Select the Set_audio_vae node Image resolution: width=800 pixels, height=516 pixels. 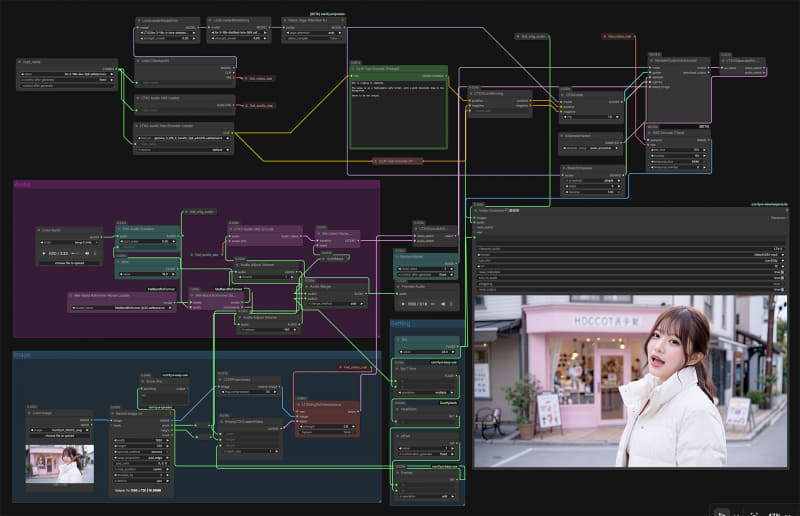pos(259,106)
